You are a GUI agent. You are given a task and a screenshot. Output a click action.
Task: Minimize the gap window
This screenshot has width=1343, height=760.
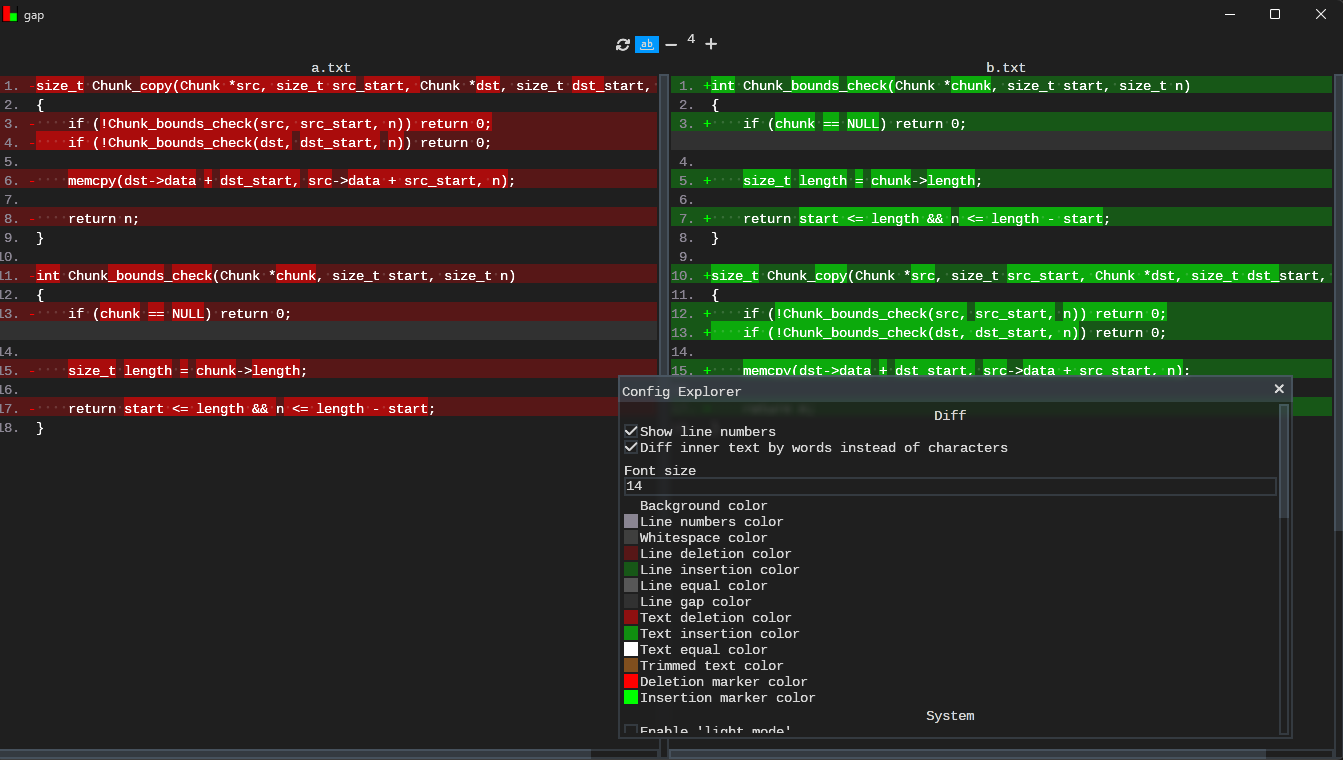pos(1229,14)
